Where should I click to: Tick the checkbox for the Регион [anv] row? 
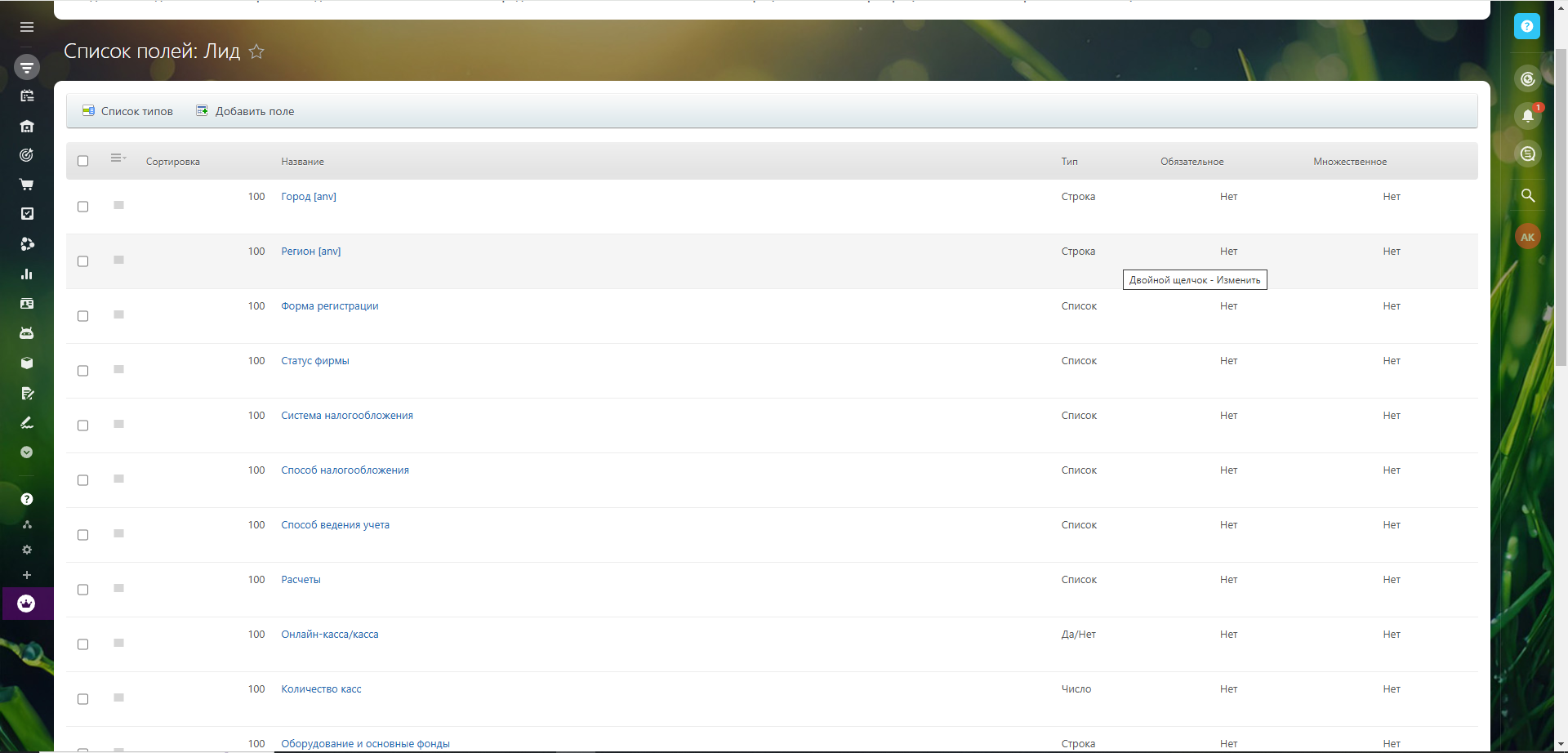pyautogui.click(x=82, y=261)
